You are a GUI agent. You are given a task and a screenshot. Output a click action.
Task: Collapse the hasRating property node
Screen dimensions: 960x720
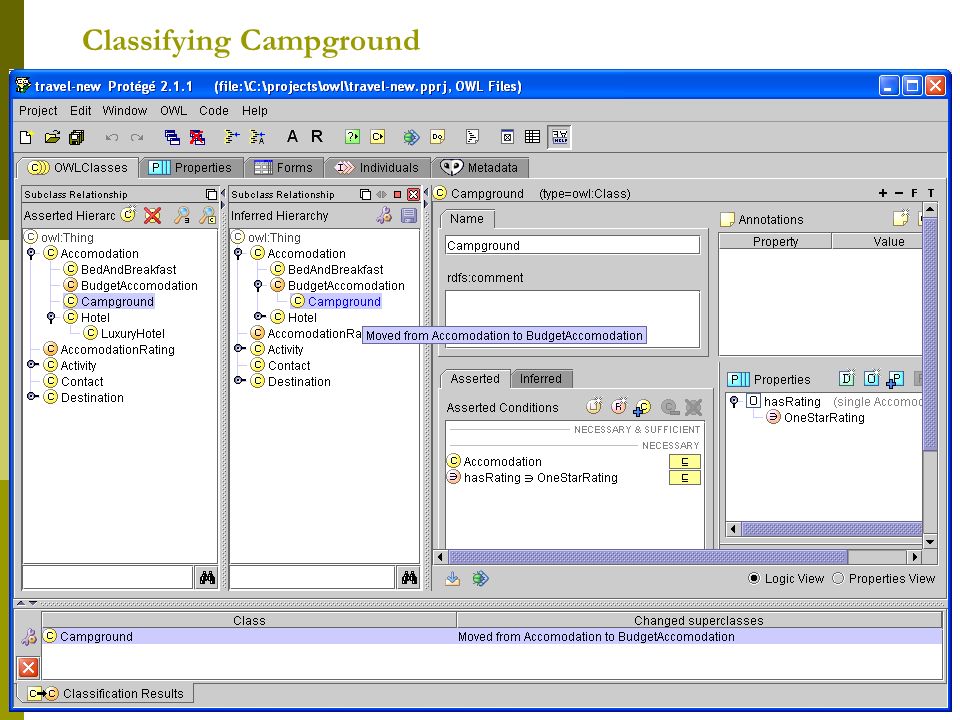point(734,402)
